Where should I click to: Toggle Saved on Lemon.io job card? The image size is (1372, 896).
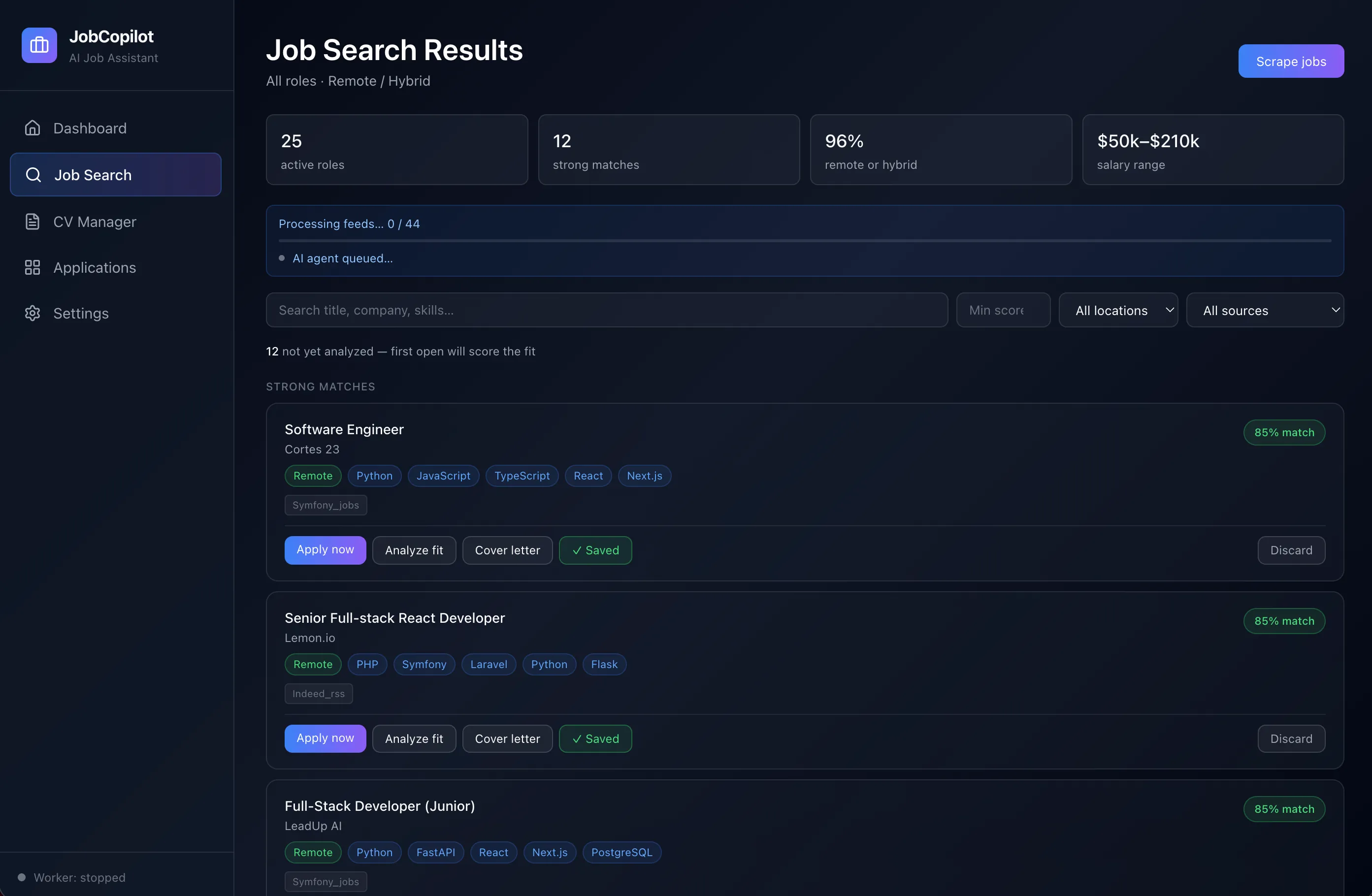point(595,738)
